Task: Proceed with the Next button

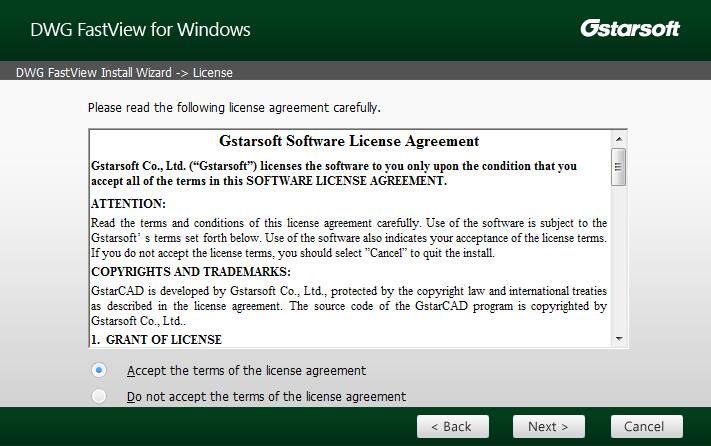Action: coord(548,426)
